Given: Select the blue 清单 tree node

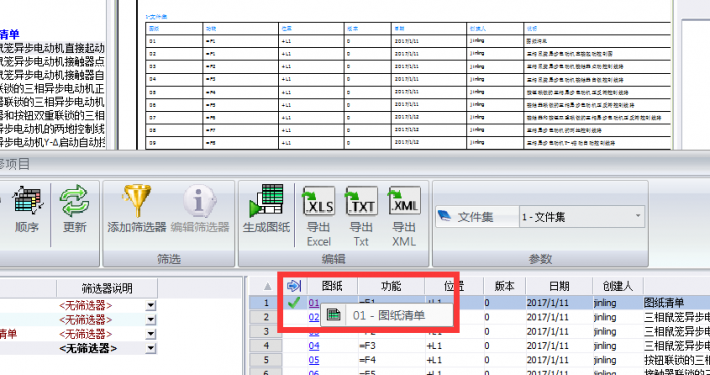Looking at the screenshot, I should pos(10,34).
